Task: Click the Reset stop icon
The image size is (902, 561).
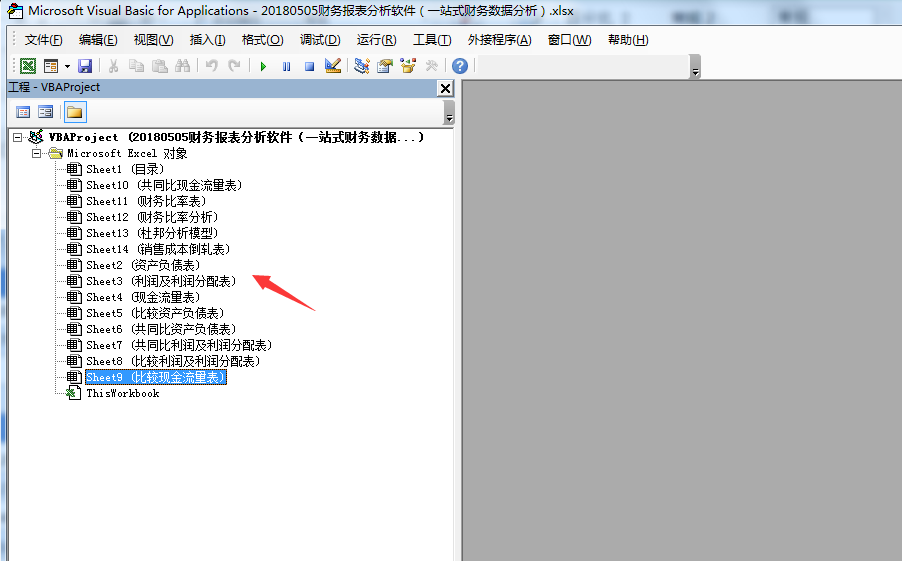Action: point(309,66)
